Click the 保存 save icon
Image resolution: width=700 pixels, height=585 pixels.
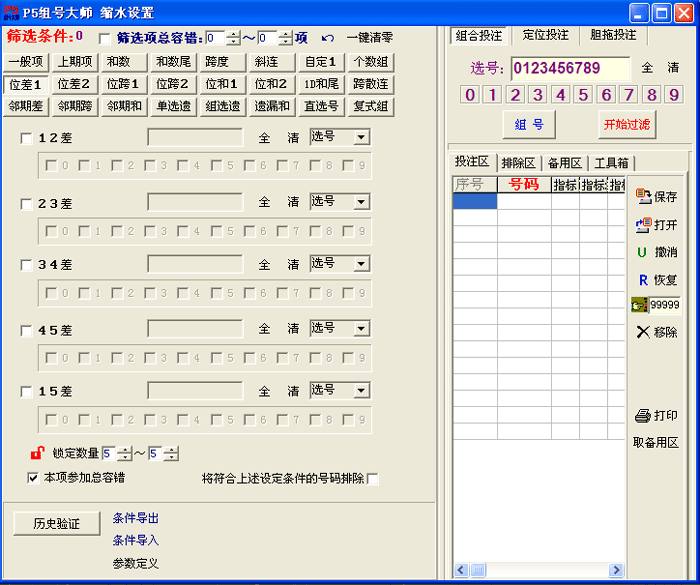click(643, 196)
